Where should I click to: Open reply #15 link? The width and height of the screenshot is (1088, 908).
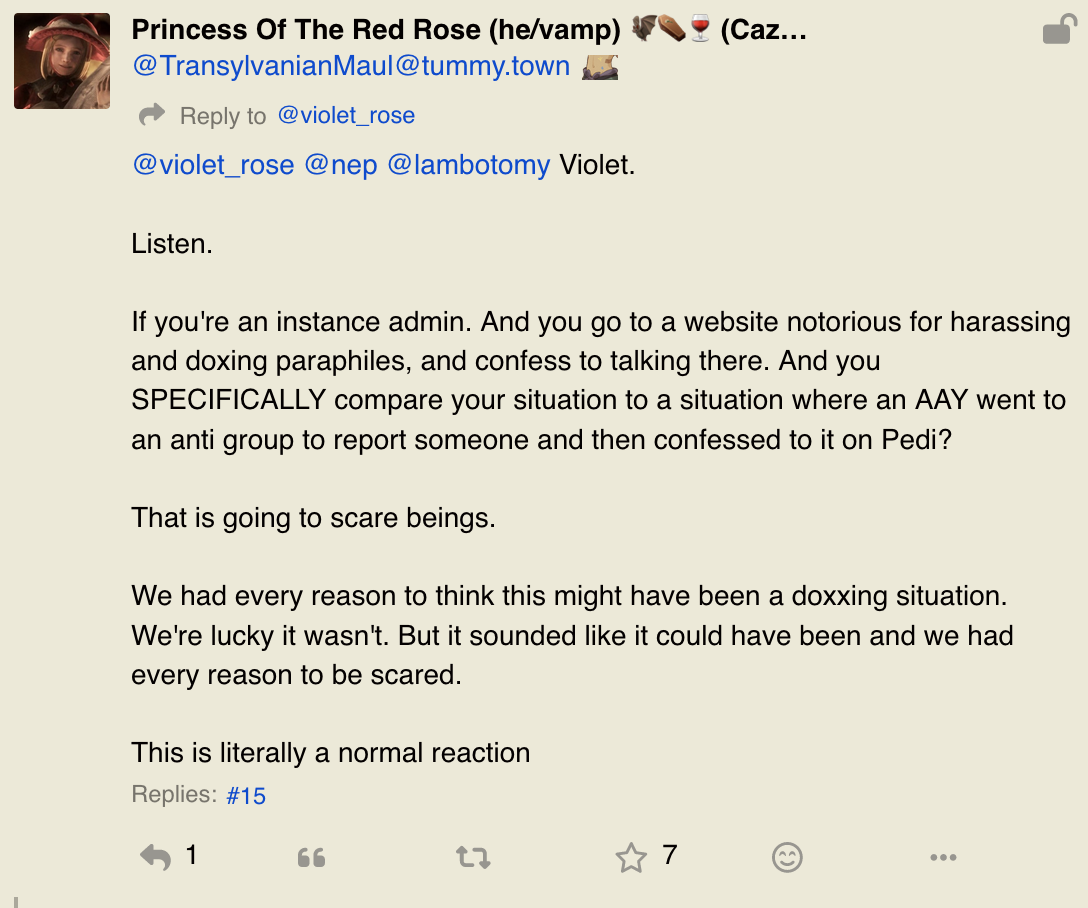click(x=246, y=796)
